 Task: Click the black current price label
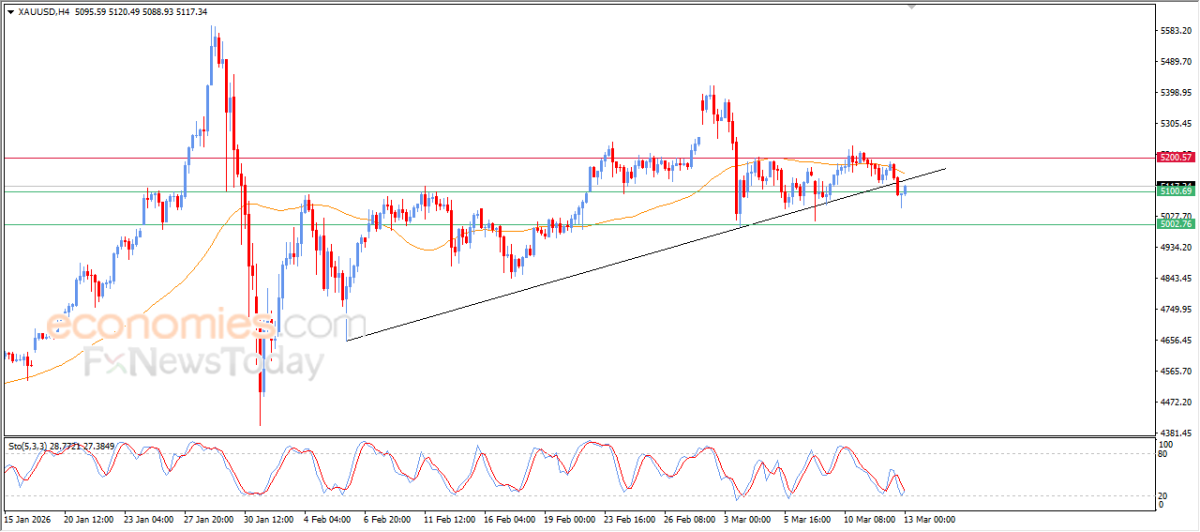coord(1174,184)
